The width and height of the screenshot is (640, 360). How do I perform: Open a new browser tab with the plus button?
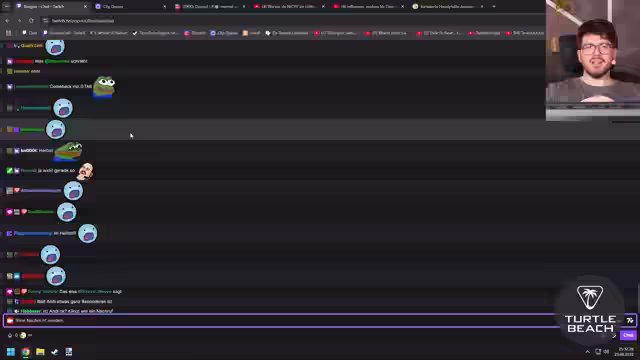click(x=493, y=7)
